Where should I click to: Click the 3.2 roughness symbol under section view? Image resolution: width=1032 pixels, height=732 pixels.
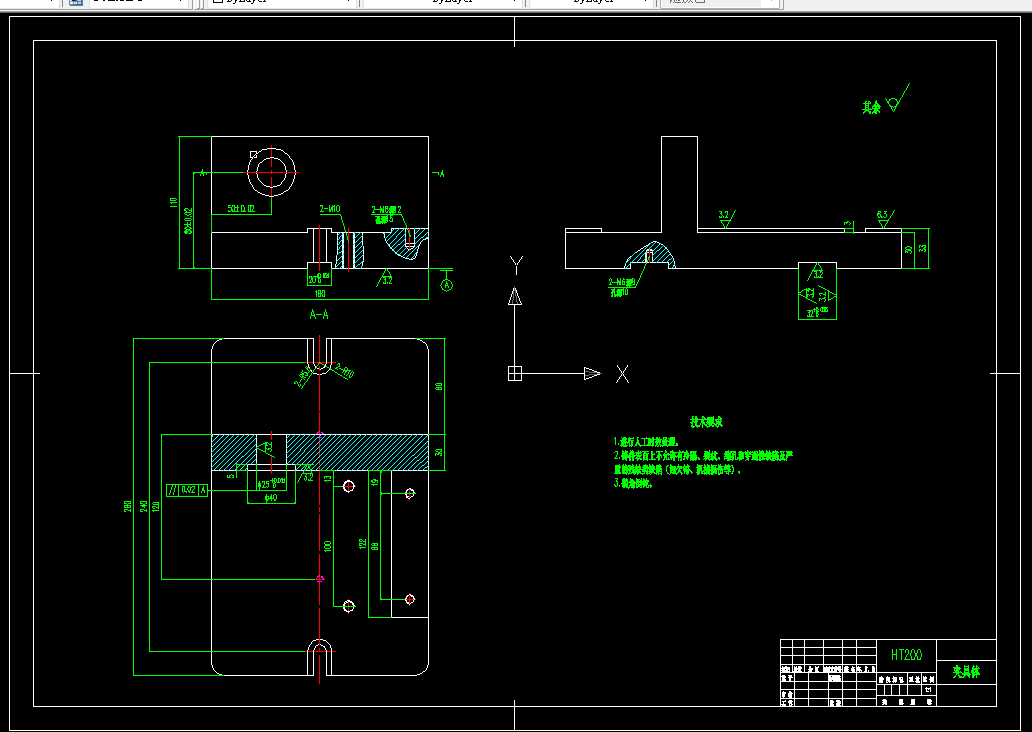[386, 277]
